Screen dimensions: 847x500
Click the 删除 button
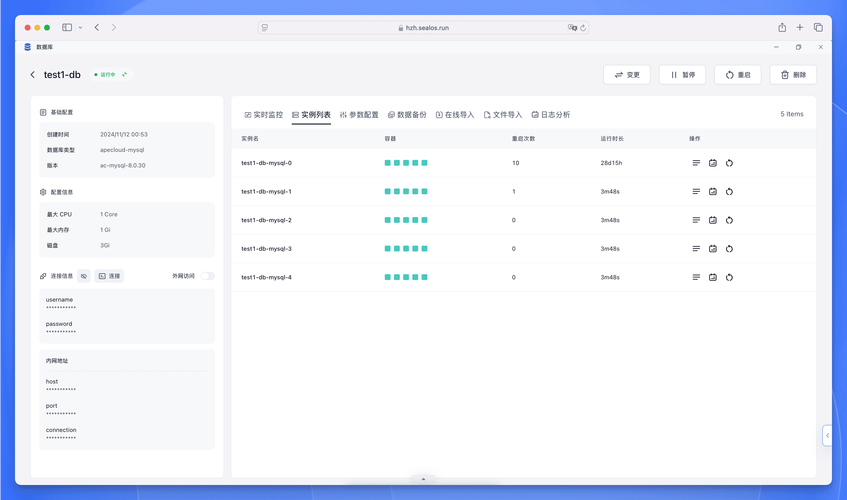click(793, 75)
